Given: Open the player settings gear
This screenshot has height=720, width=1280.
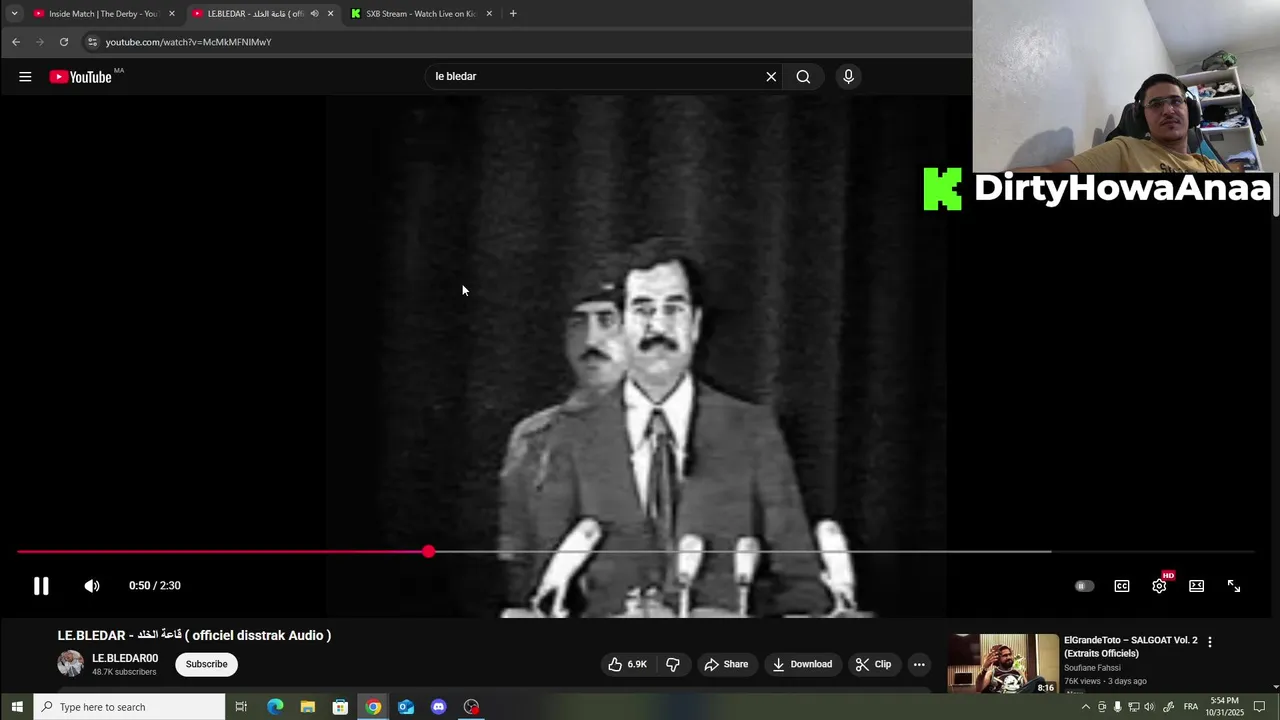Looking at the screenshot, I should [x=1159, y=586].
